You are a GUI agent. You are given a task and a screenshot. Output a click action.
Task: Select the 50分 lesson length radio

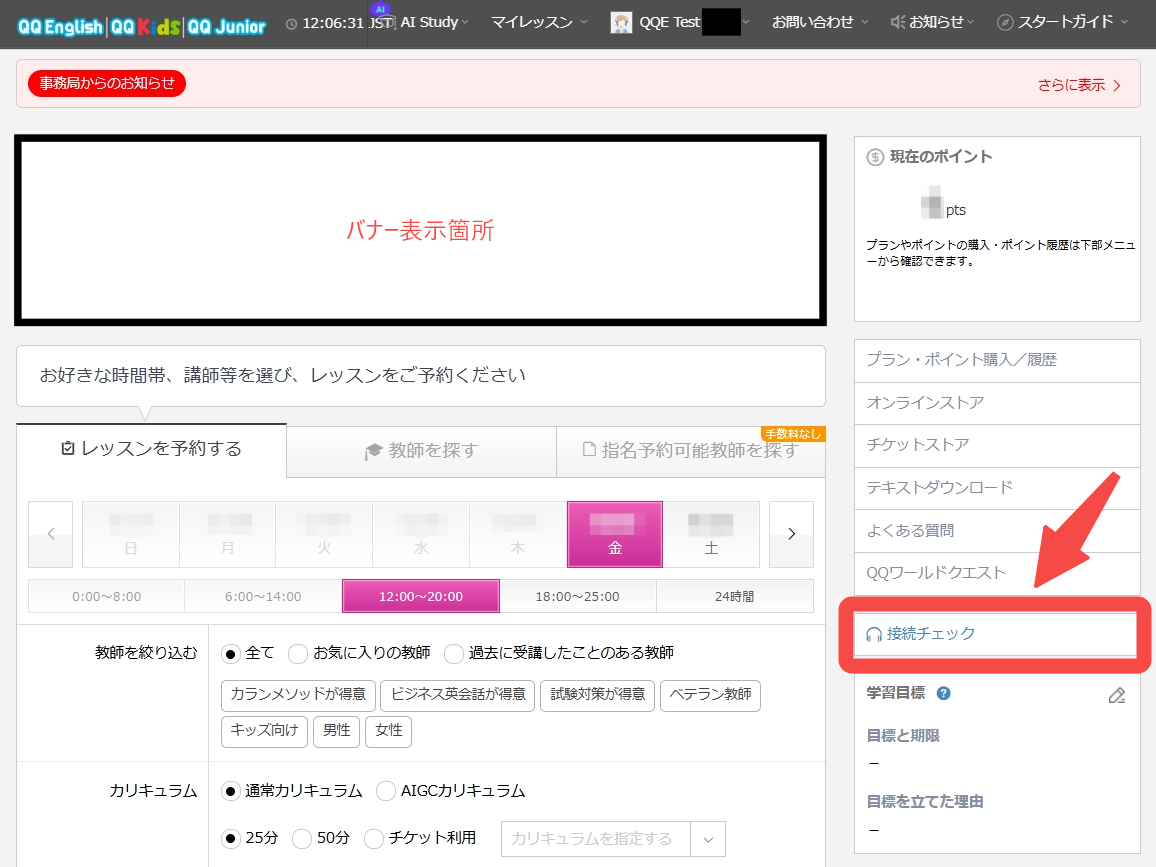[x=302, y=839]
